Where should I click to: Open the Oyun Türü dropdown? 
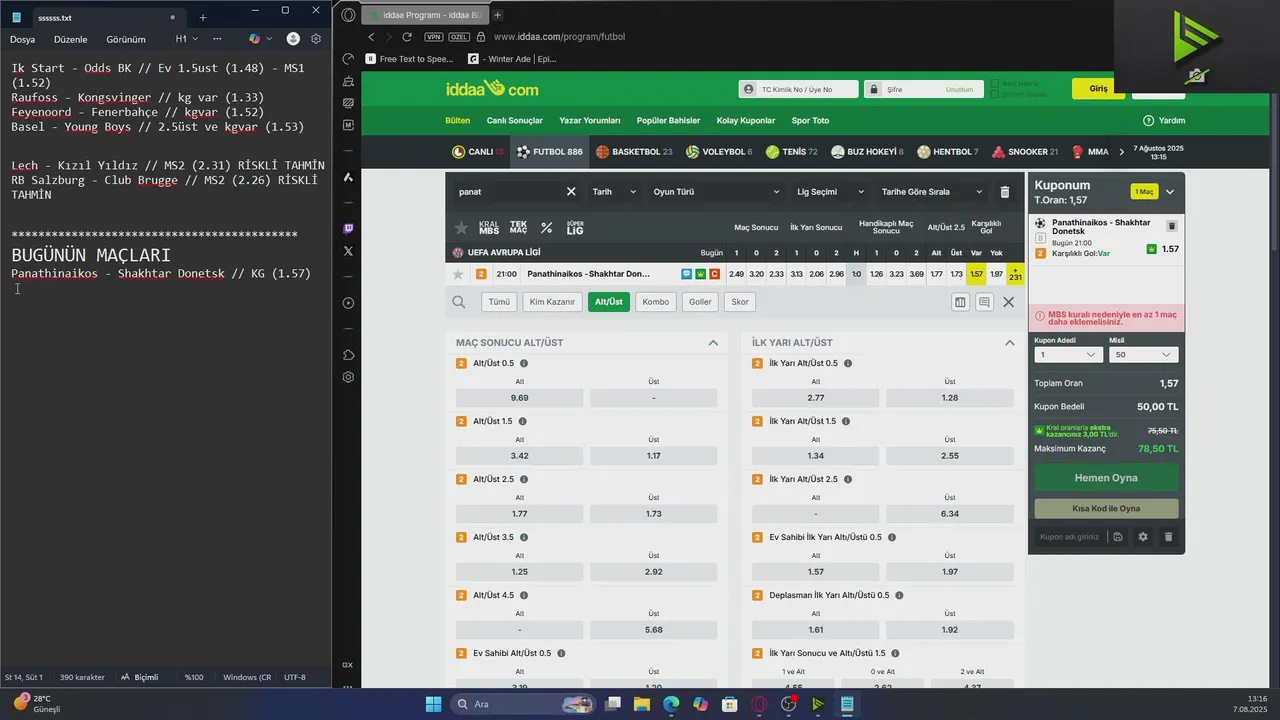click(716, 192)
